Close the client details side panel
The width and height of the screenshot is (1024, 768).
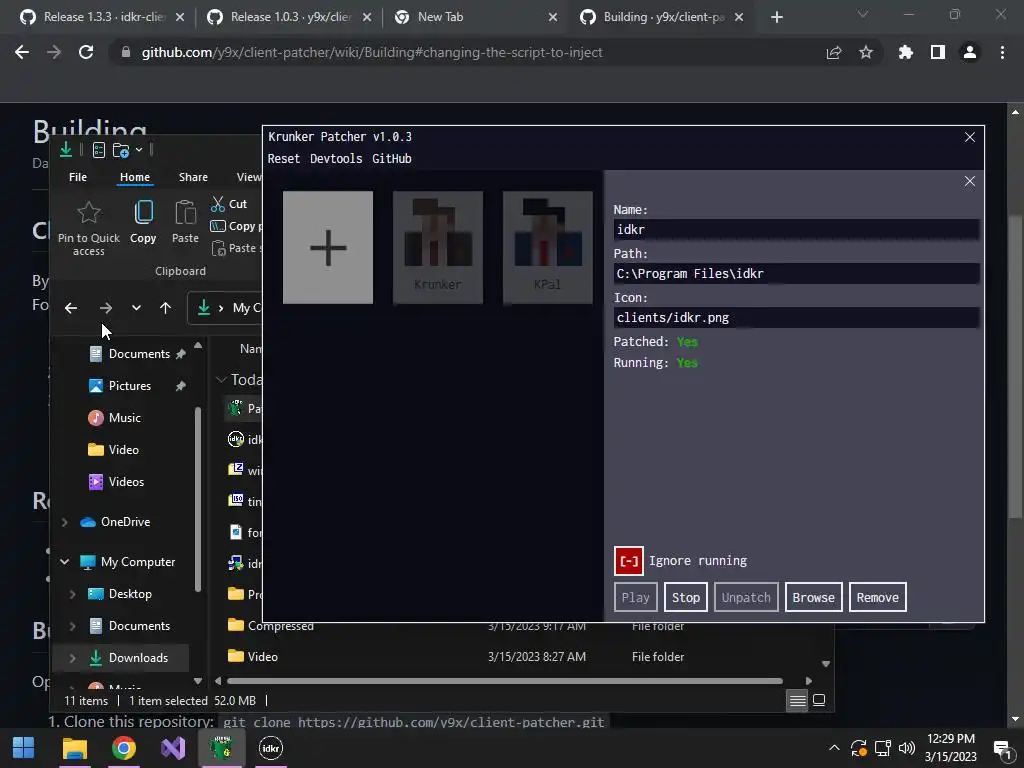click(x=969, y=182)
